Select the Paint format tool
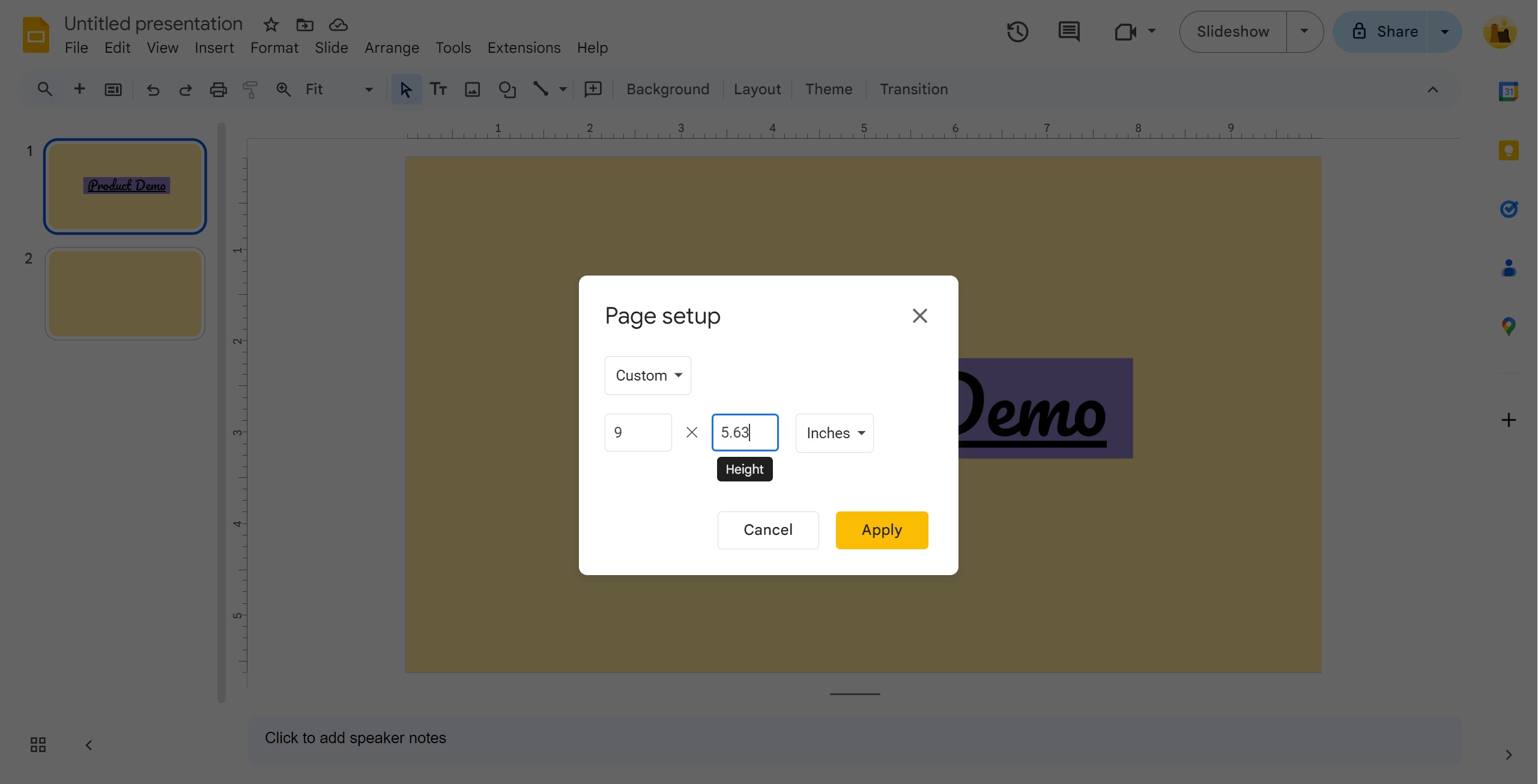Viewport: 1538px width, 784px height. (250, 89)
